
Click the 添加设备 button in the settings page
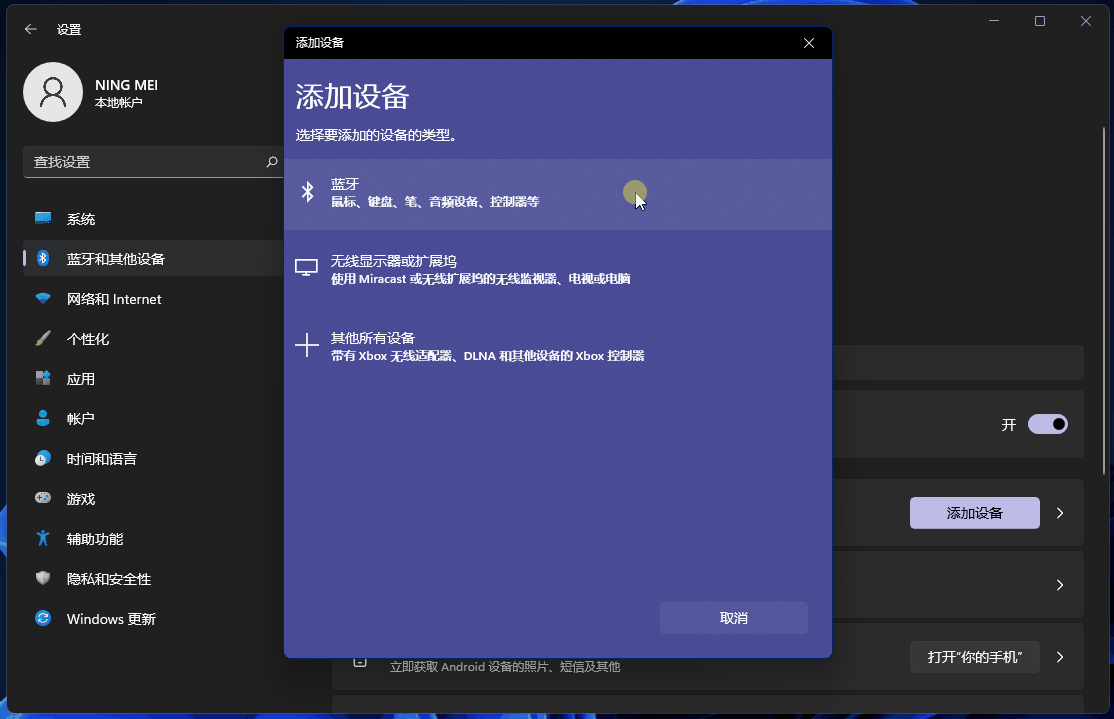(974, 513)
